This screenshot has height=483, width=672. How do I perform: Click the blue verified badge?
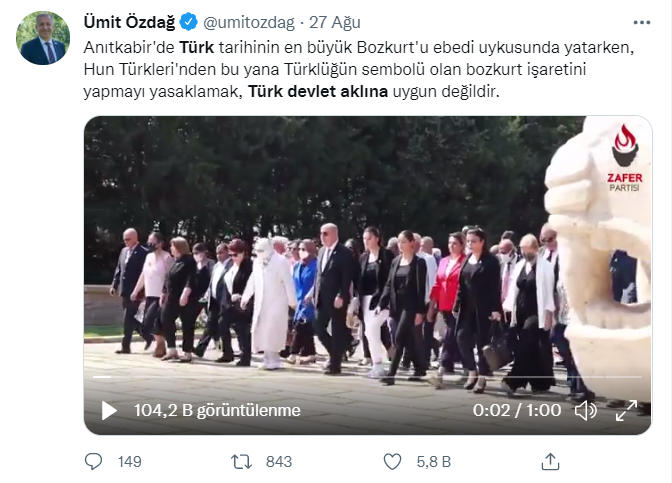(188, 22)
